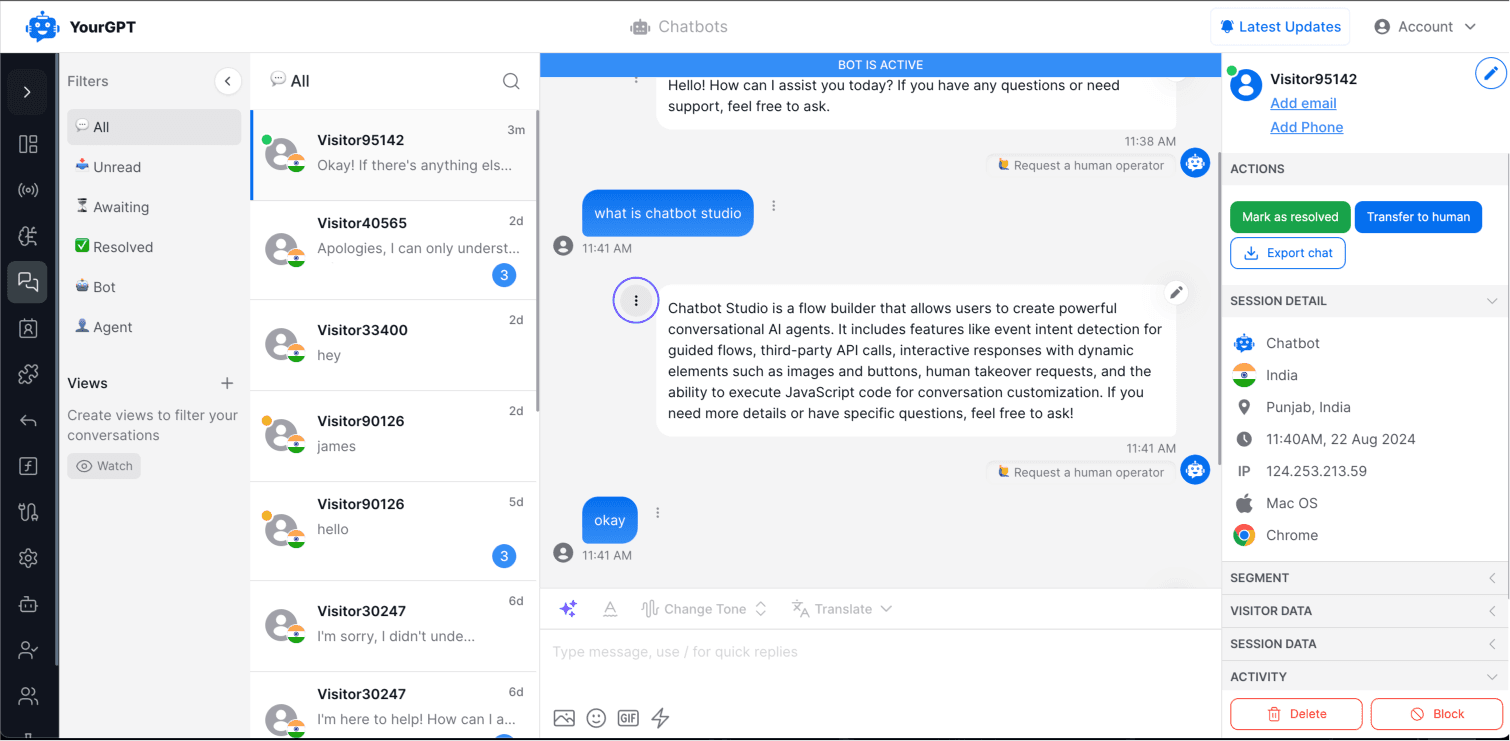Image resolution: width=1510 pixels, height=741 pixels.
Task: Open the Contacts panel in the sidebar
Action: 27,328
